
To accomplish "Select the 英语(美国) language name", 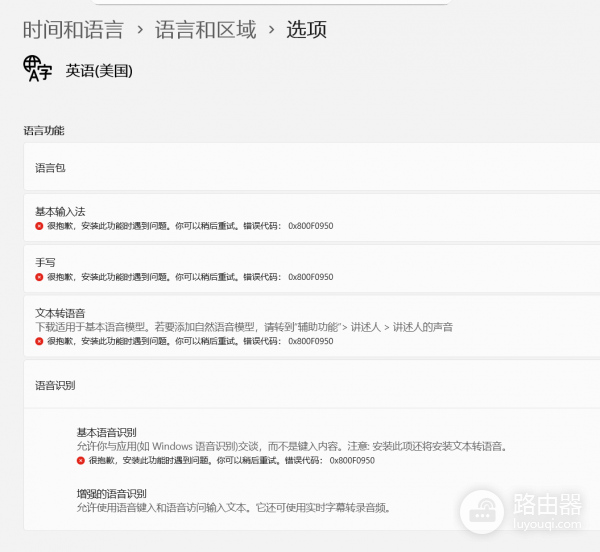I will pos(99,71).
